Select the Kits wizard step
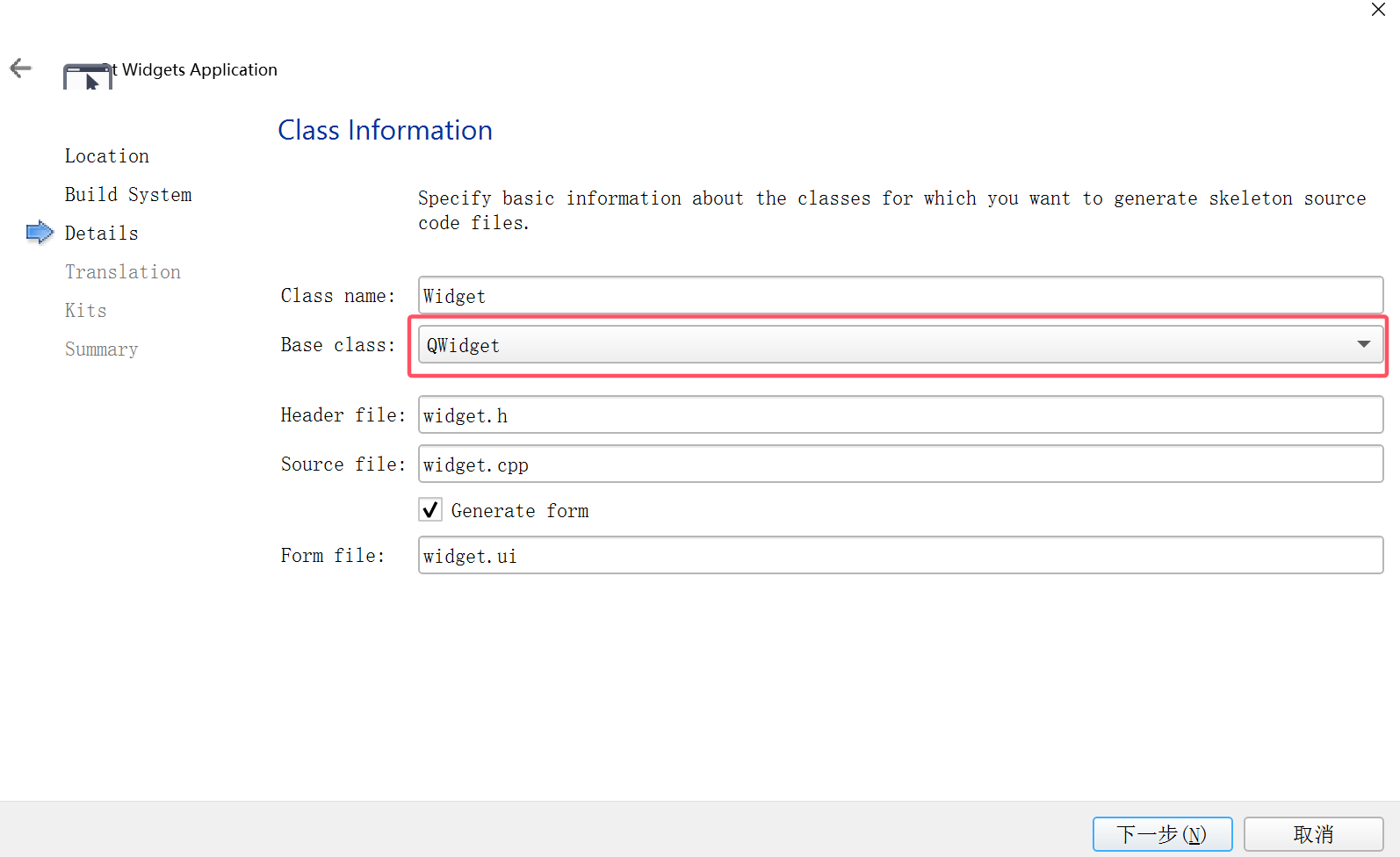 86,311
